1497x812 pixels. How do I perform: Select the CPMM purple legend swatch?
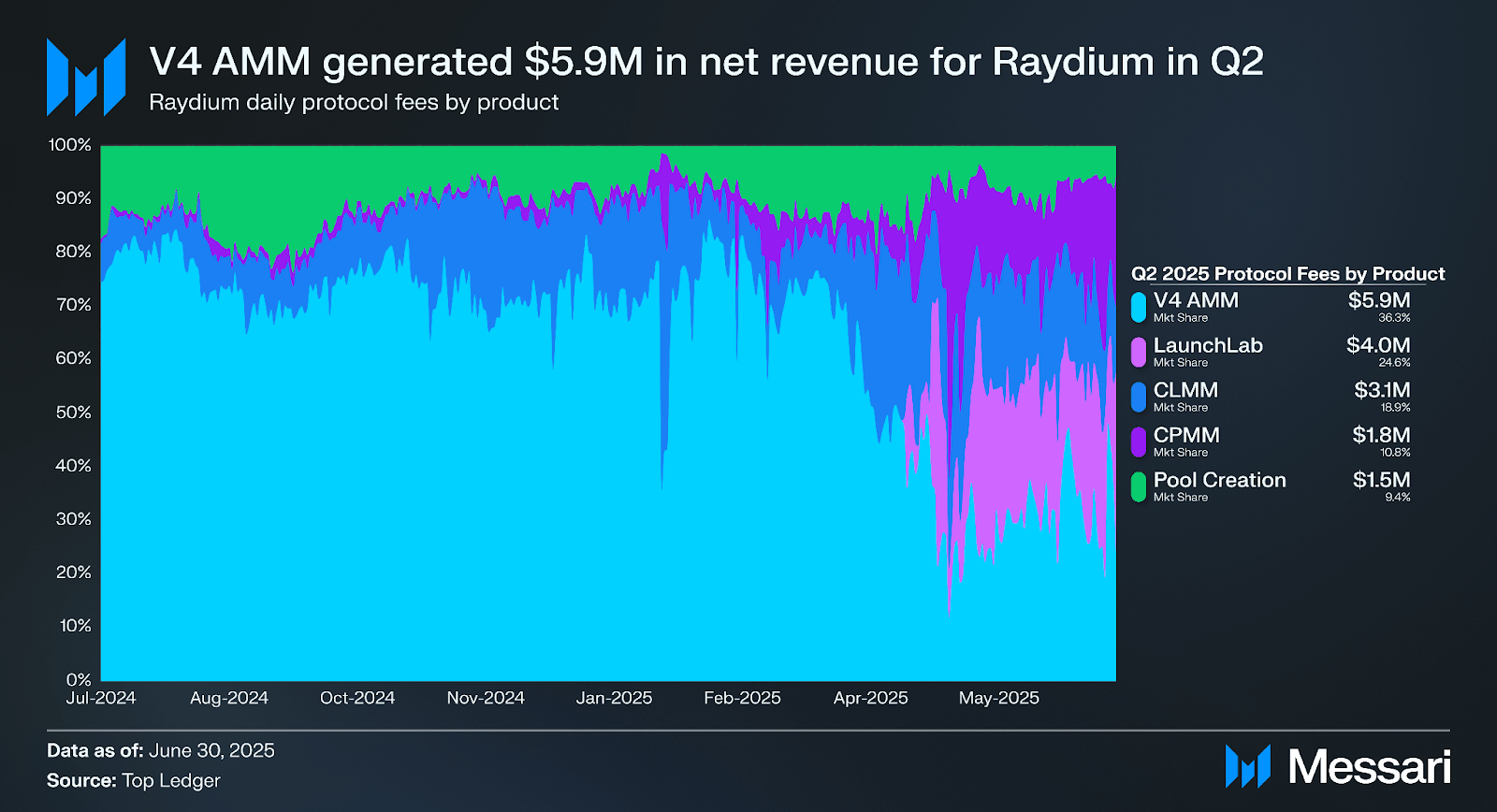click(1139, 442)
